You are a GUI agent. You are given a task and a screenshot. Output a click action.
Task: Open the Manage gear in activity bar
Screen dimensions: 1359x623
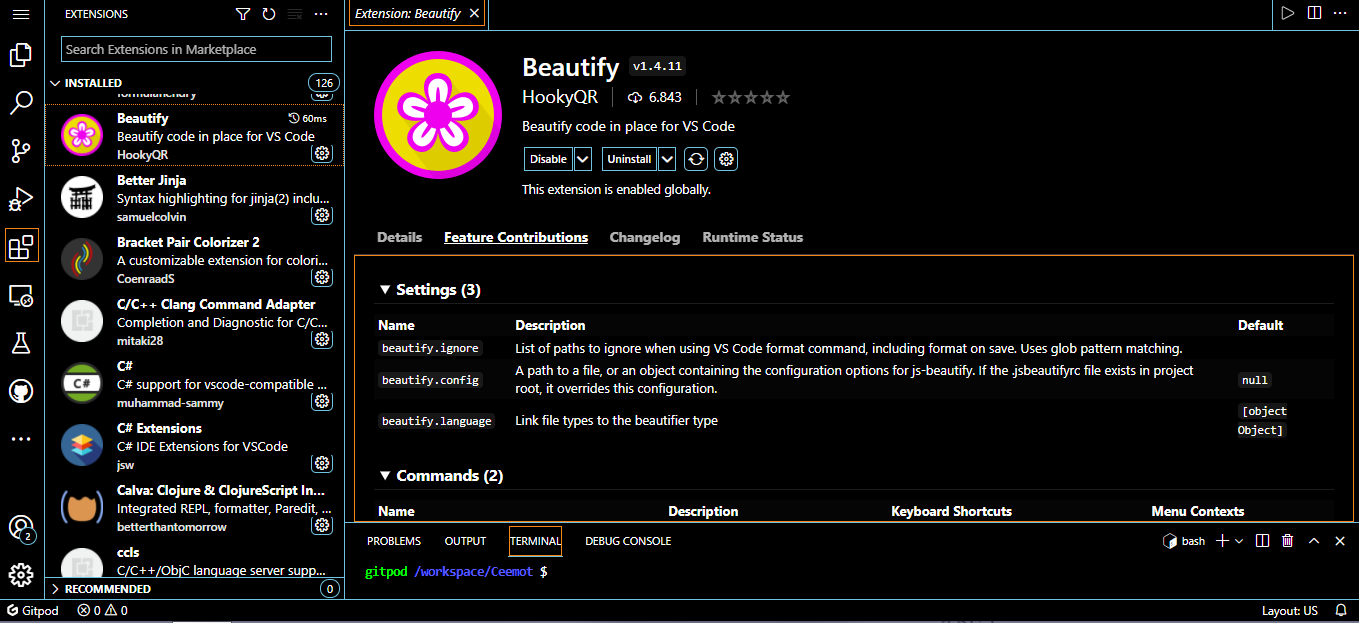21,576
